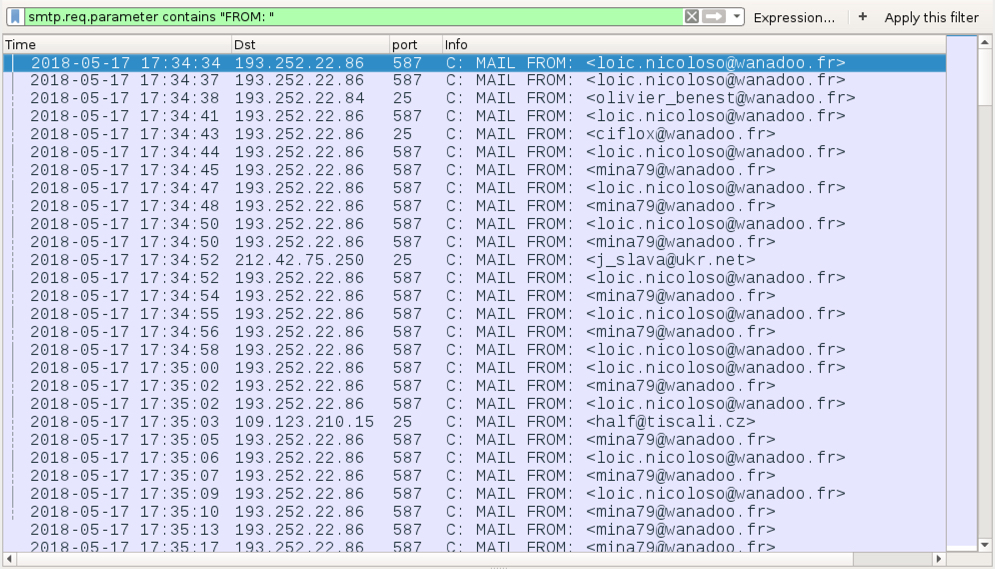Viewport: 995px width, 569px height.
Task: Select the mina79 packet at 17:35:13
Action: click(474, 530)
